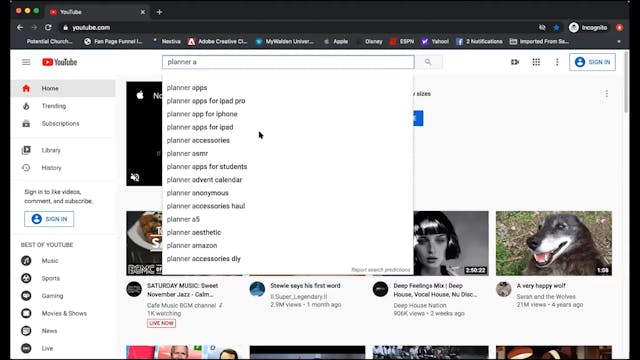The width and height of the screenshot is (640, 360).
Task: Open the settings three-dot menu in header
Action: 557,62
